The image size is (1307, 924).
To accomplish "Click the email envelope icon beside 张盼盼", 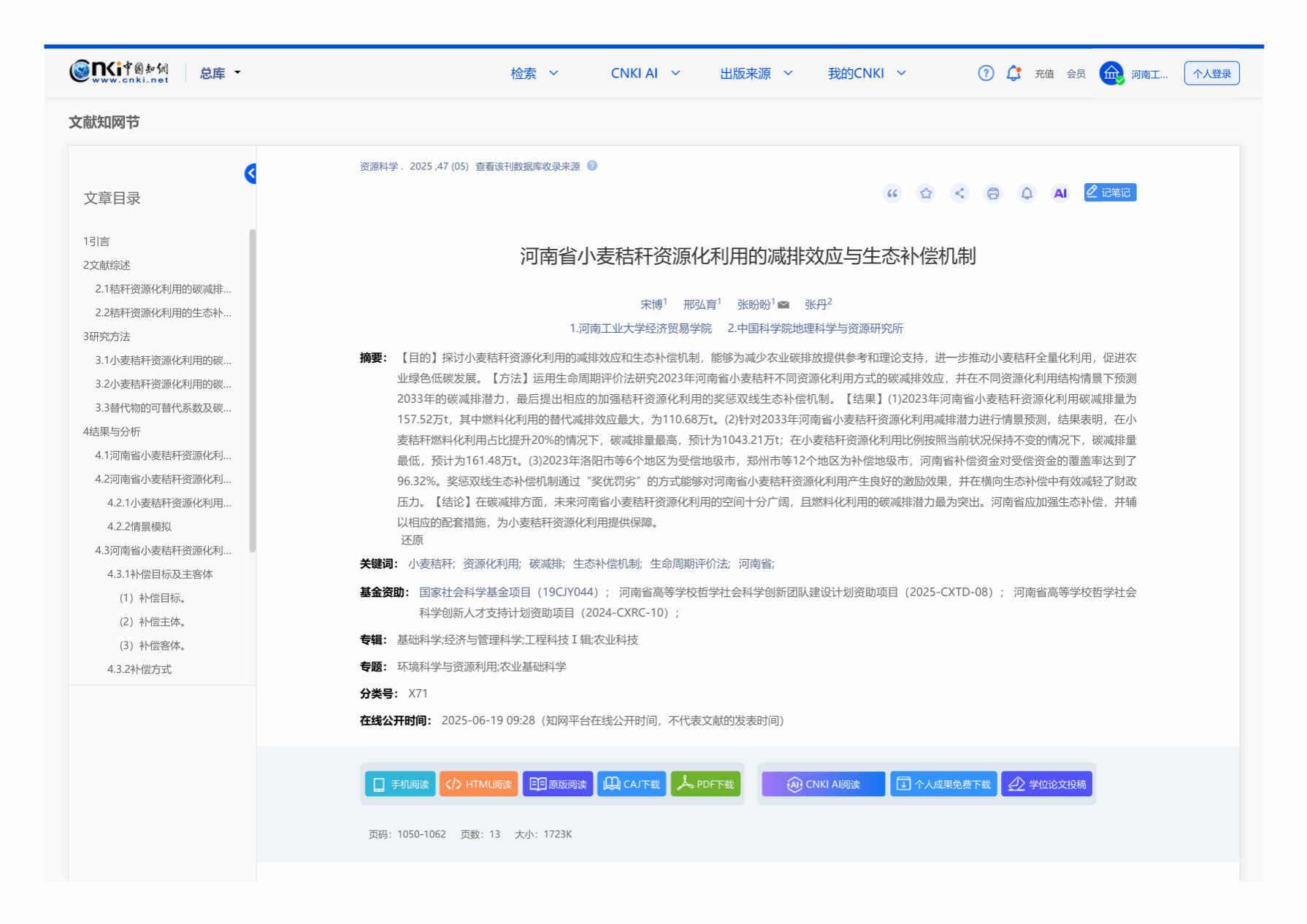I will point(783,305).
